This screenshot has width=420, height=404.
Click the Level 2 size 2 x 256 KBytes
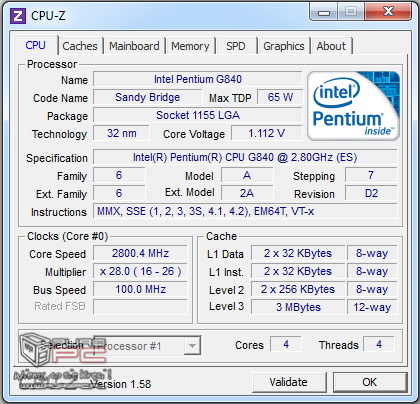298,289
